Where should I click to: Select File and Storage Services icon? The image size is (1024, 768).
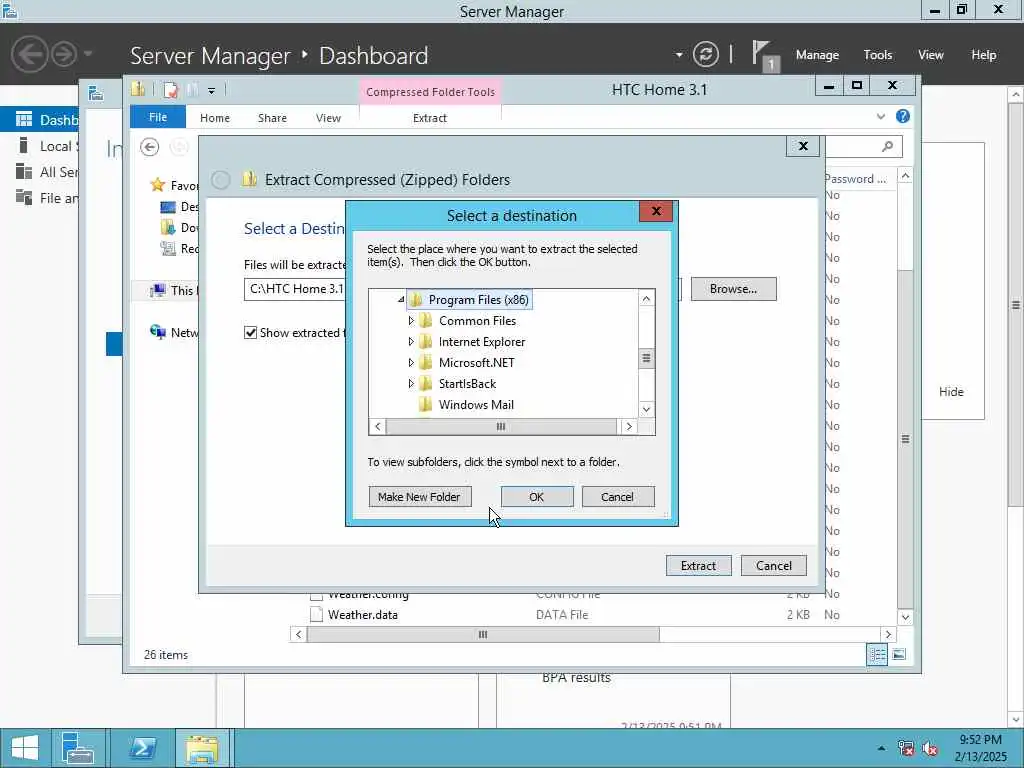[x=24, y=197]
